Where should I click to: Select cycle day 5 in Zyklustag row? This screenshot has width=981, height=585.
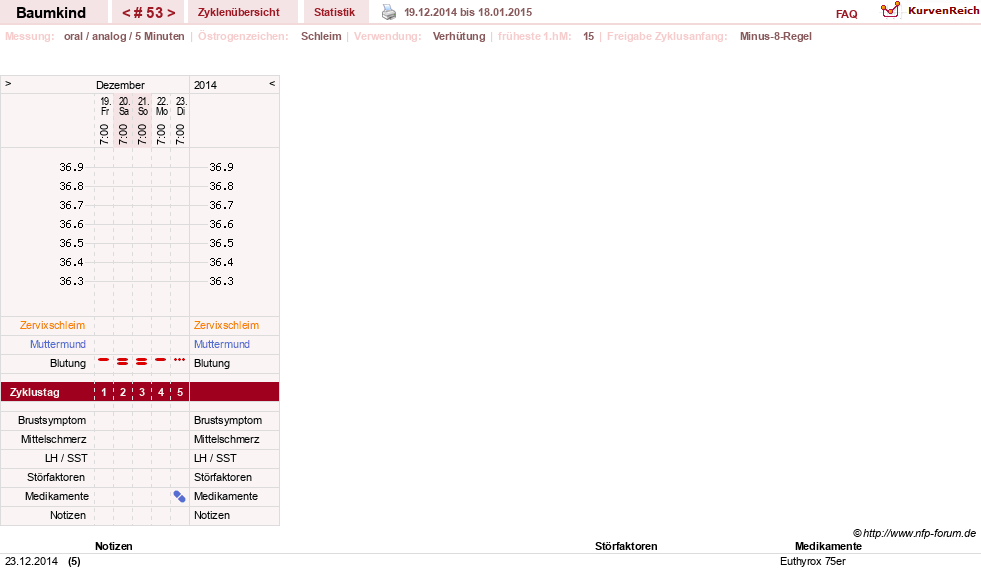[180, 392]
